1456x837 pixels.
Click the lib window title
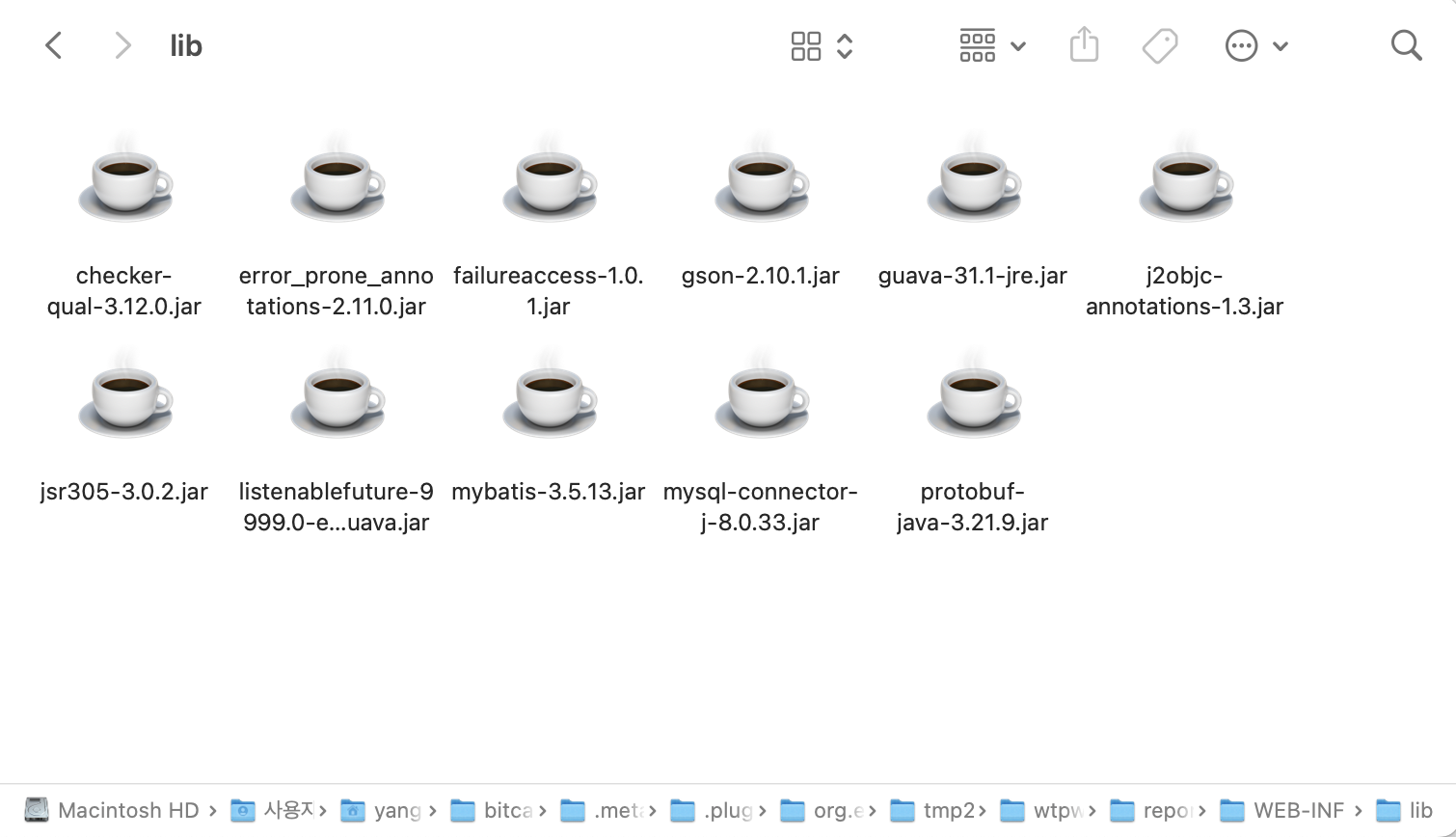point(186,45)
